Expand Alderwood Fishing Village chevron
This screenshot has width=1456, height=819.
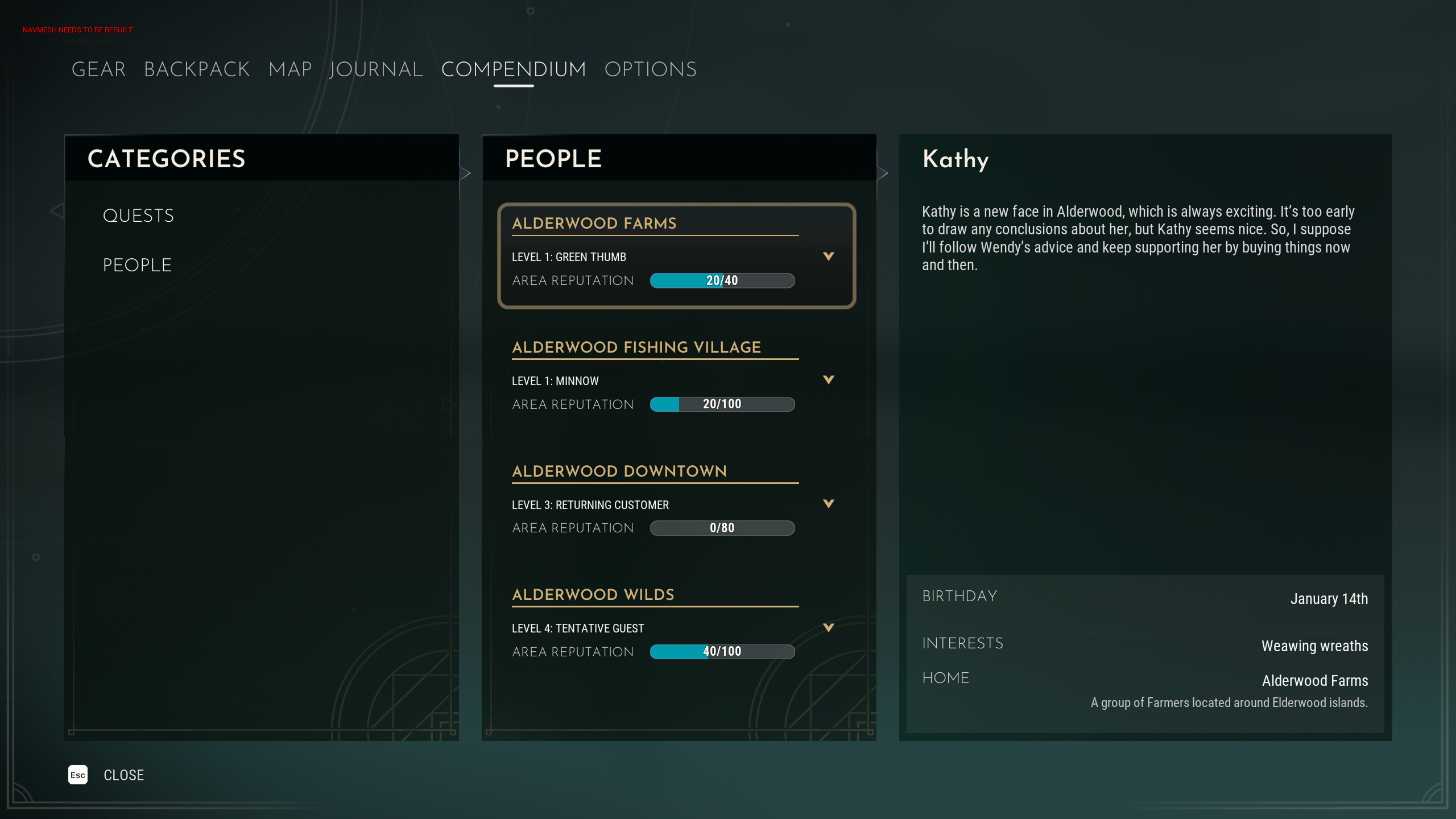click(829, 380)
